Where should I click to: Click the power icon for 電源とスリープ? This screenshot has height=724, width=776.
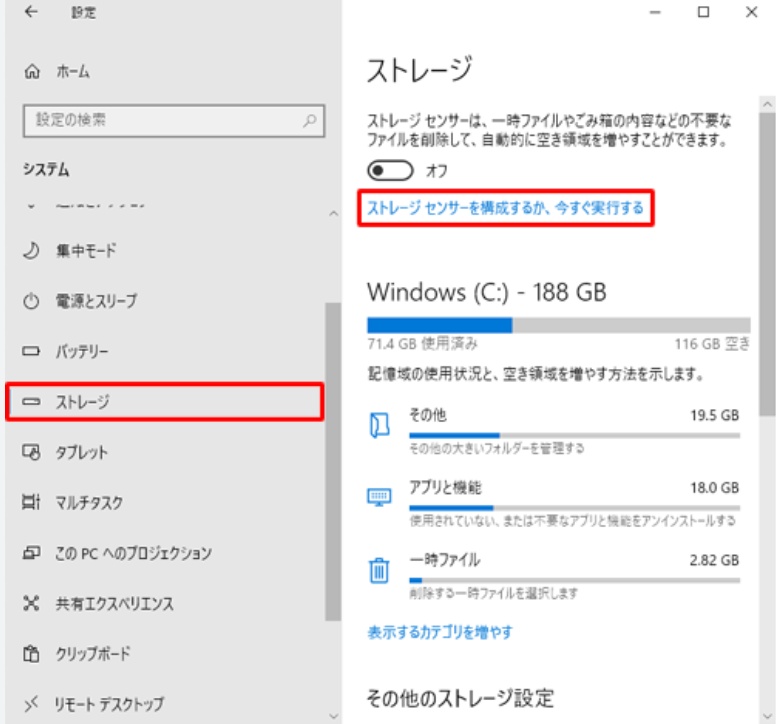31,301
